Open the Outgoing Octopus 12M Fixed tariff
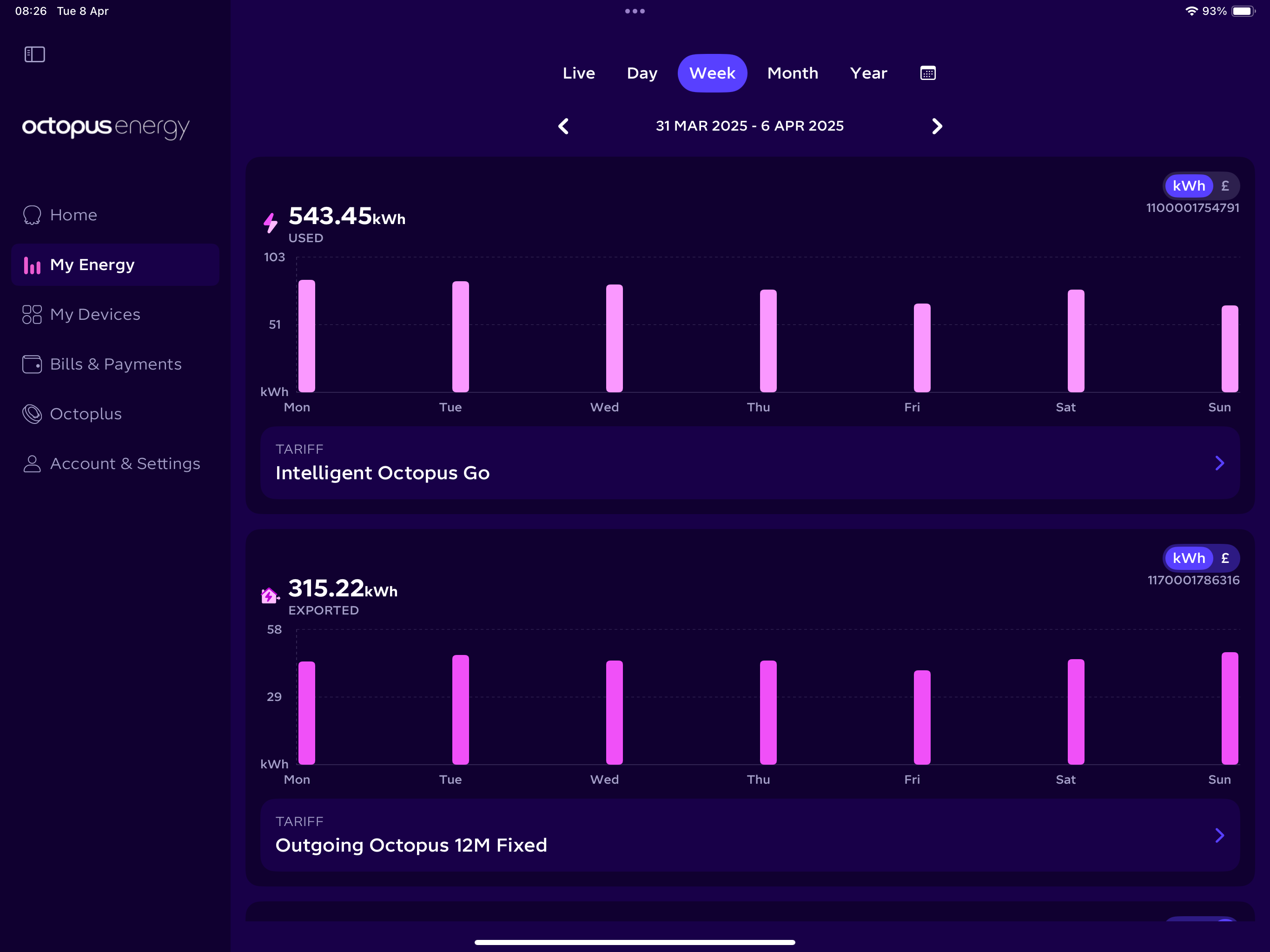This screenshot has width=1270, height=952. (x=750, y=835)
